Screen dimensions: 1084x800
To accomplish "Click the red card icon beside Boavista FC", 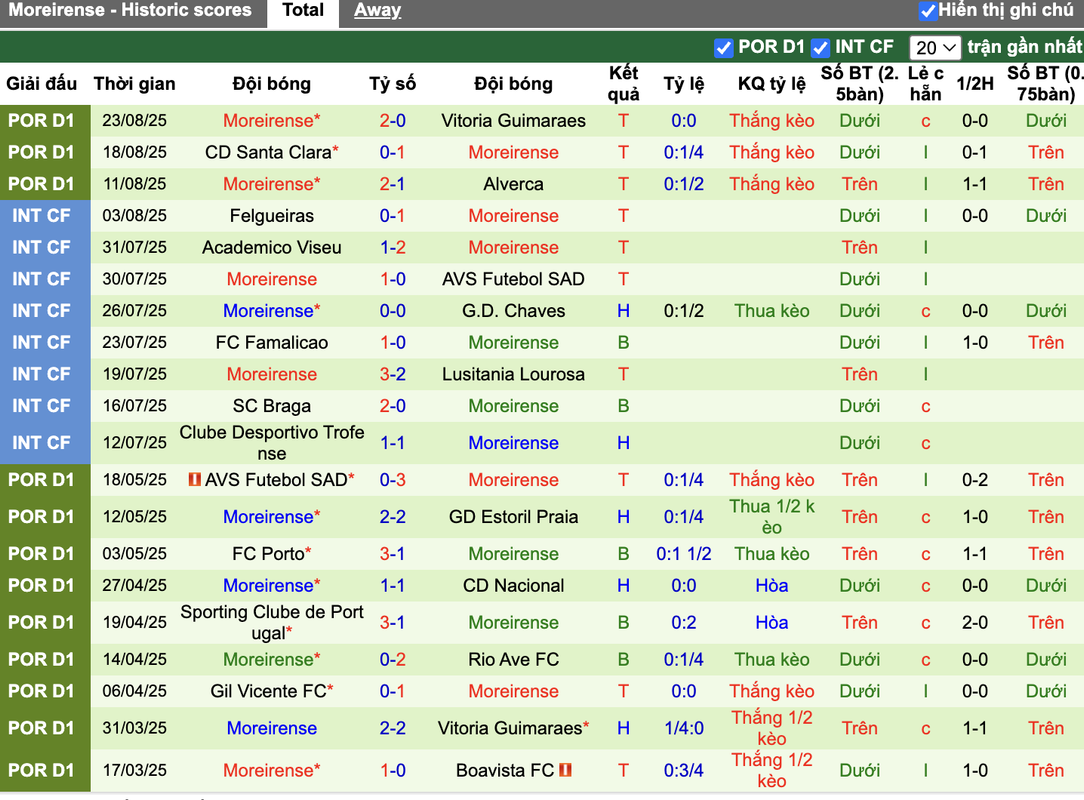I will (x=566, y=770).
